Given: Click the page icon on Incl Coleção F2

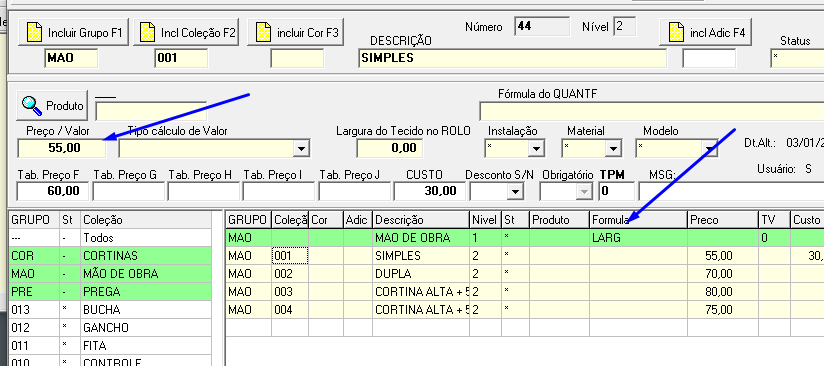Looking at the screenshot, I should (x=149, y=33).
